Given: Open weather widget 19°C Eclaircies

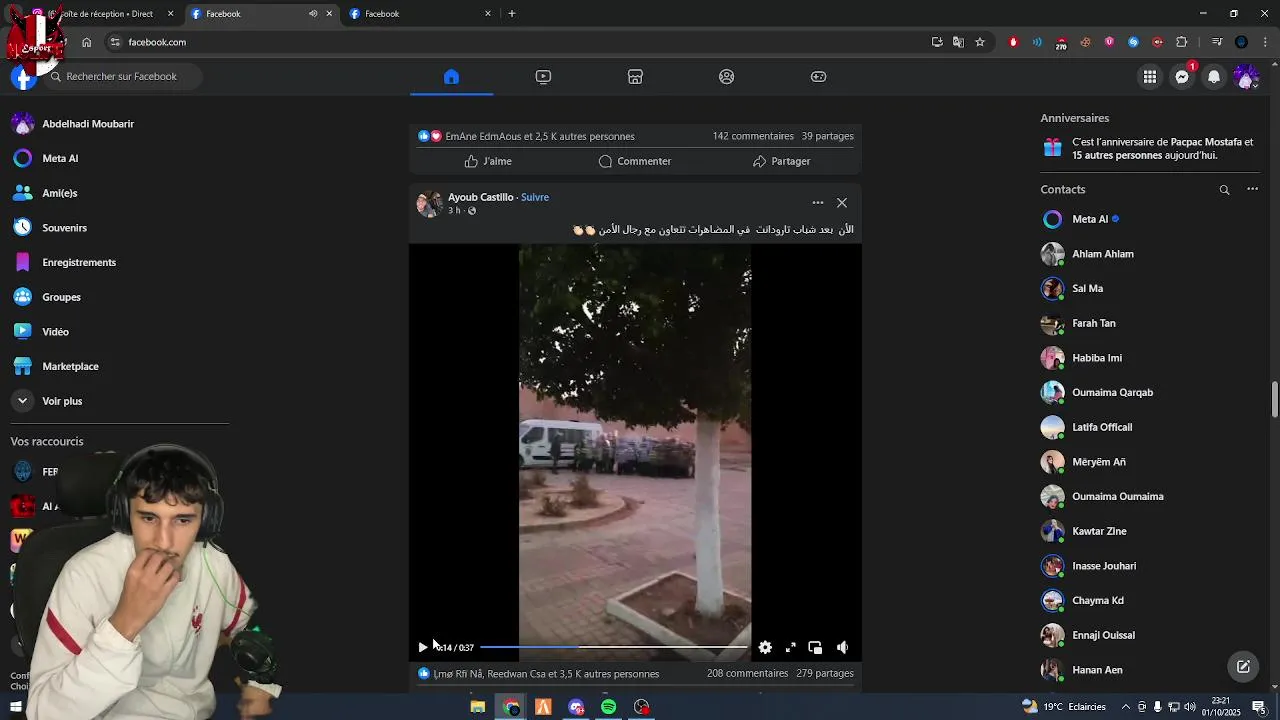Looking at the screenshot, I should (1065, 707).
